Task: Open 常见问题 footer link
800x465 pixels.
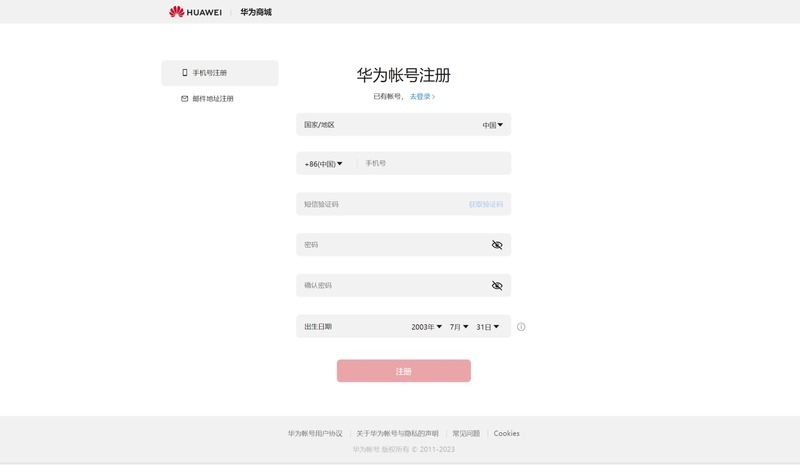Action: [x=466, y=433]
